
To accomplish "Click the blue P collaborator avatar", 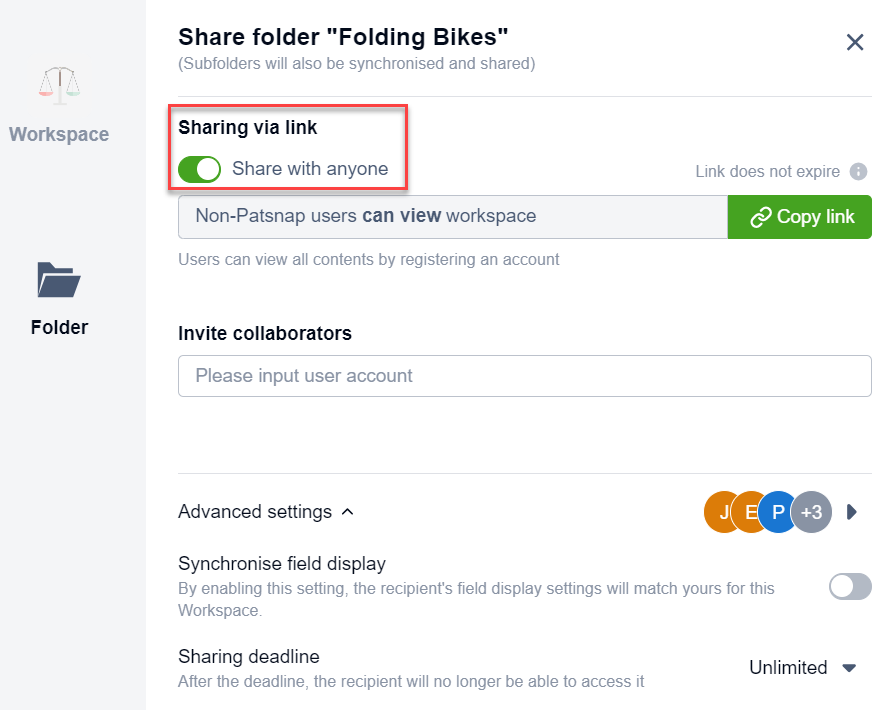I will coord(777,512).
